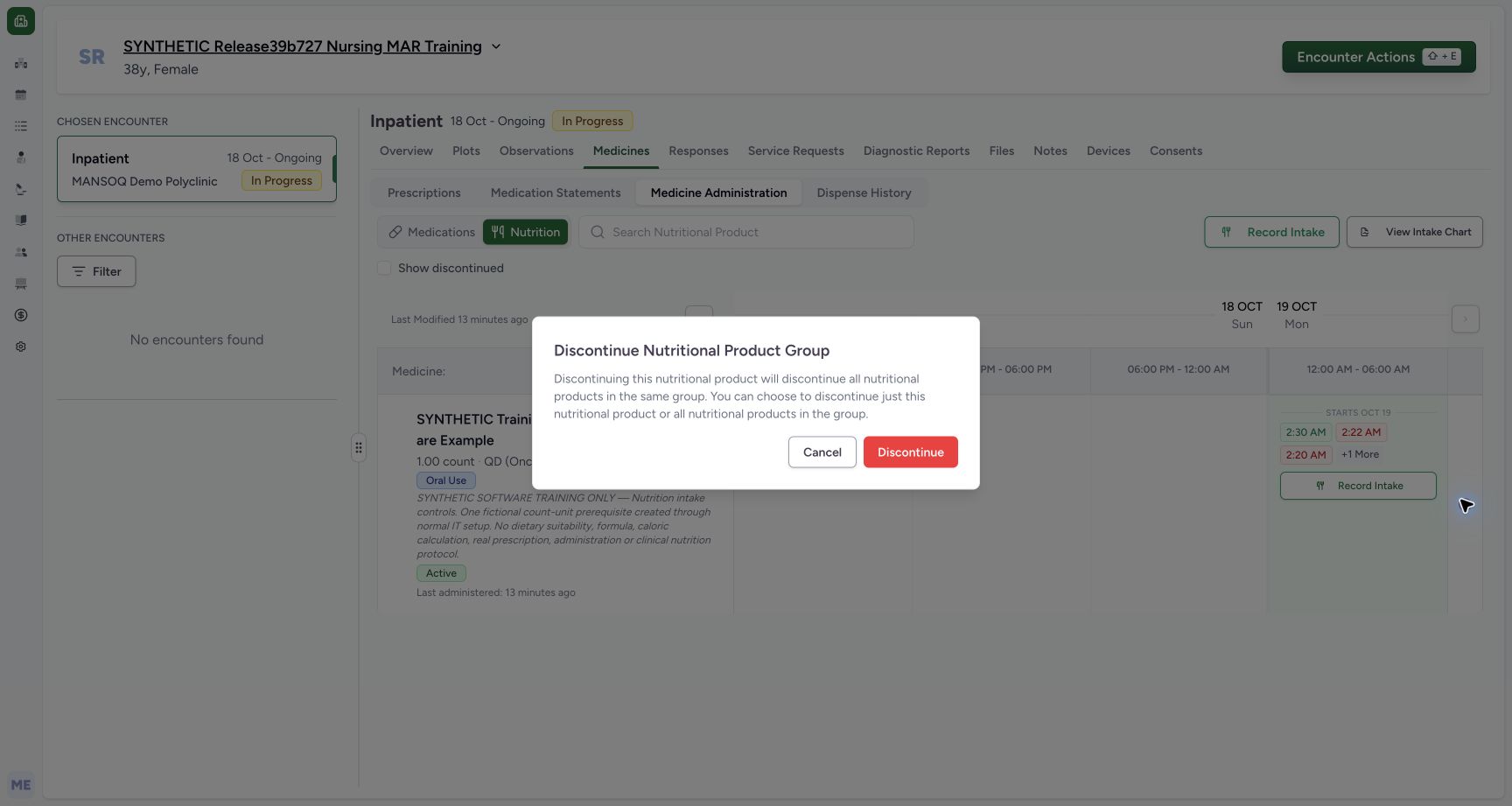Image resolution: width=1512 pixels, height=806 pixels.
Task: Click Record Intake in the Oct 19 column
Action: point(1358,486)
